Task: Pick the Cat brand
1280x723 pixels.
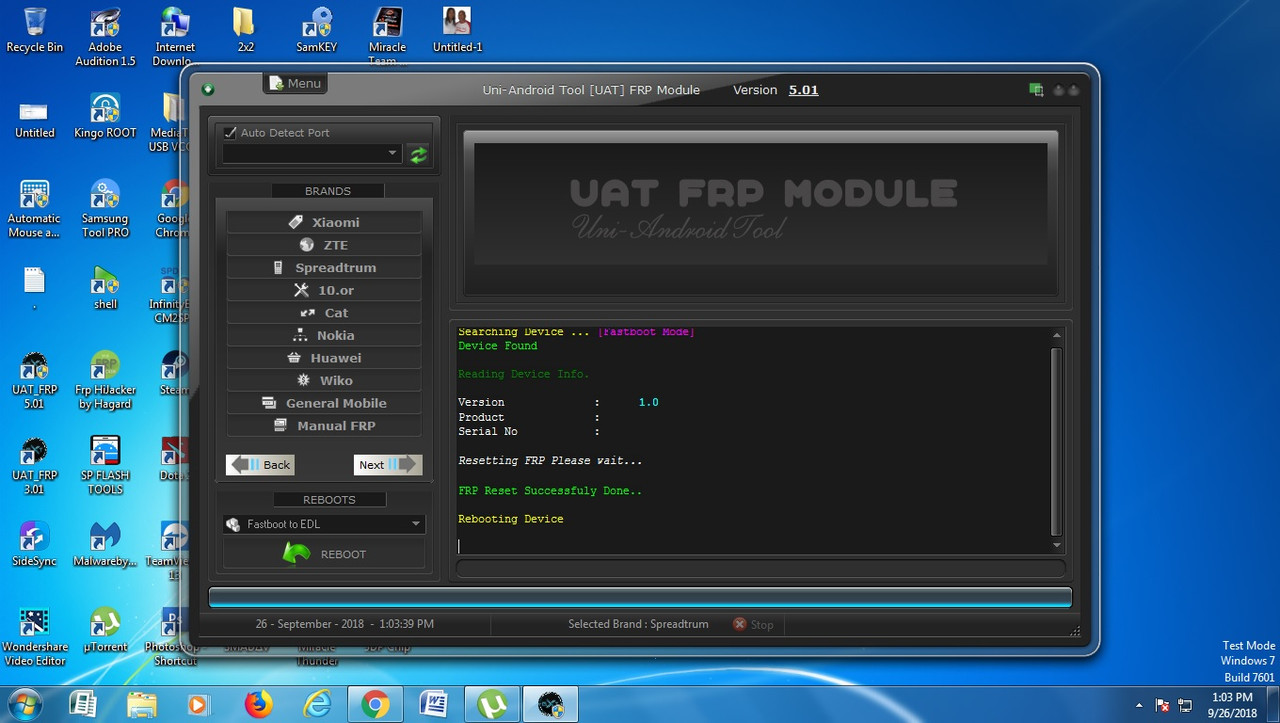Action: click(x=324, y=313)
